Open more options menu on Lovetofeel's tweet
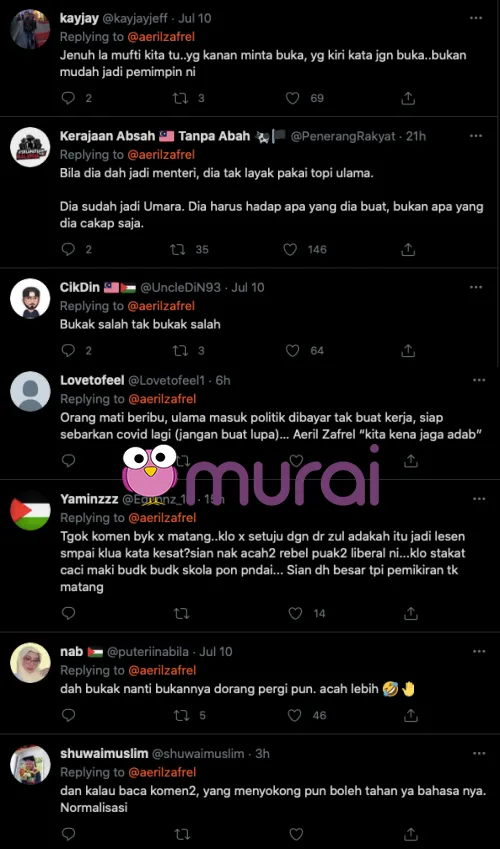Viewport: 500px width, 849px height. 479,381
